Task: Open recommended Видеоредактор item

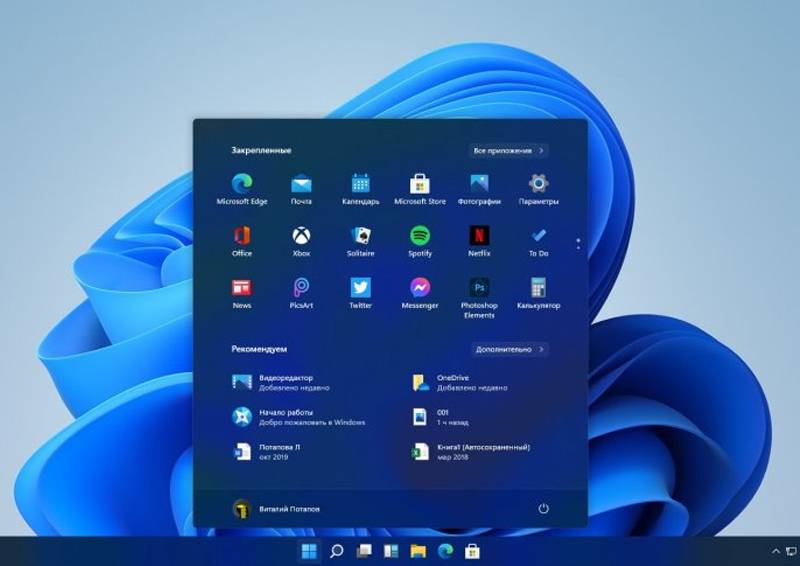Action: [280, 382]
